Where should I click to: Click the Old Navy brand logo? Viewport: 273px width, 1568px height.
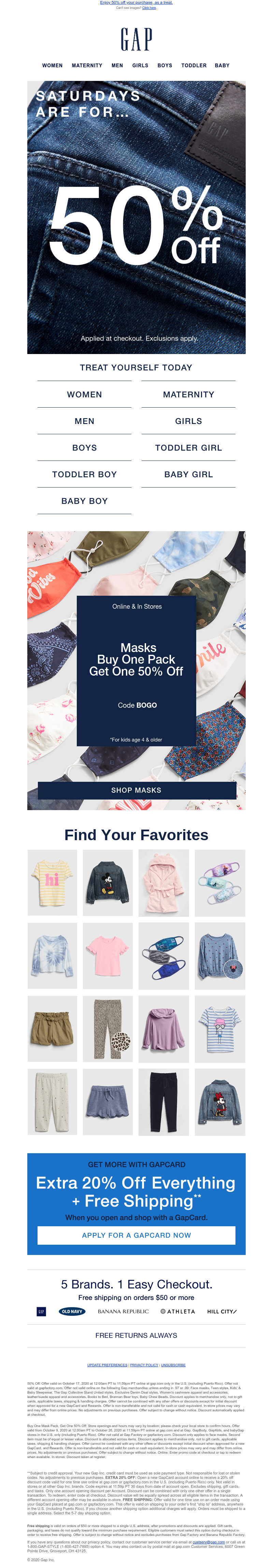click(72, 1311)
